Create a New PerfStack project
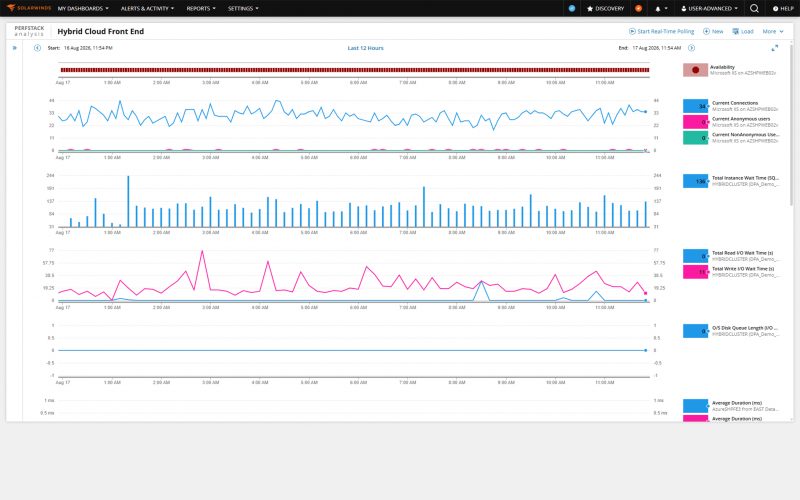 713,31
